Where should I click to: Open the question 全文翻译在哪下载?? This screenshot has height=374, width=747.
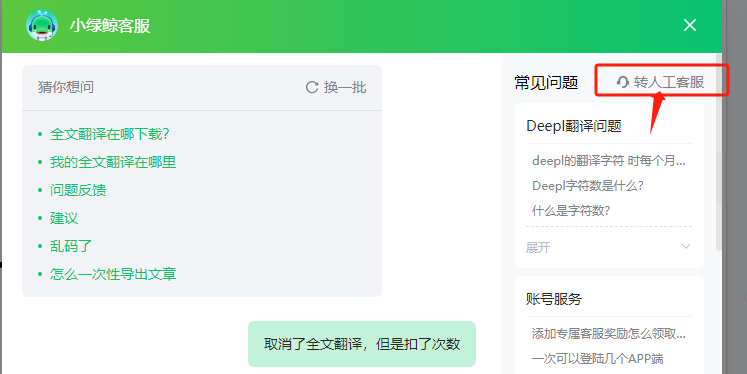pos(110,134)
